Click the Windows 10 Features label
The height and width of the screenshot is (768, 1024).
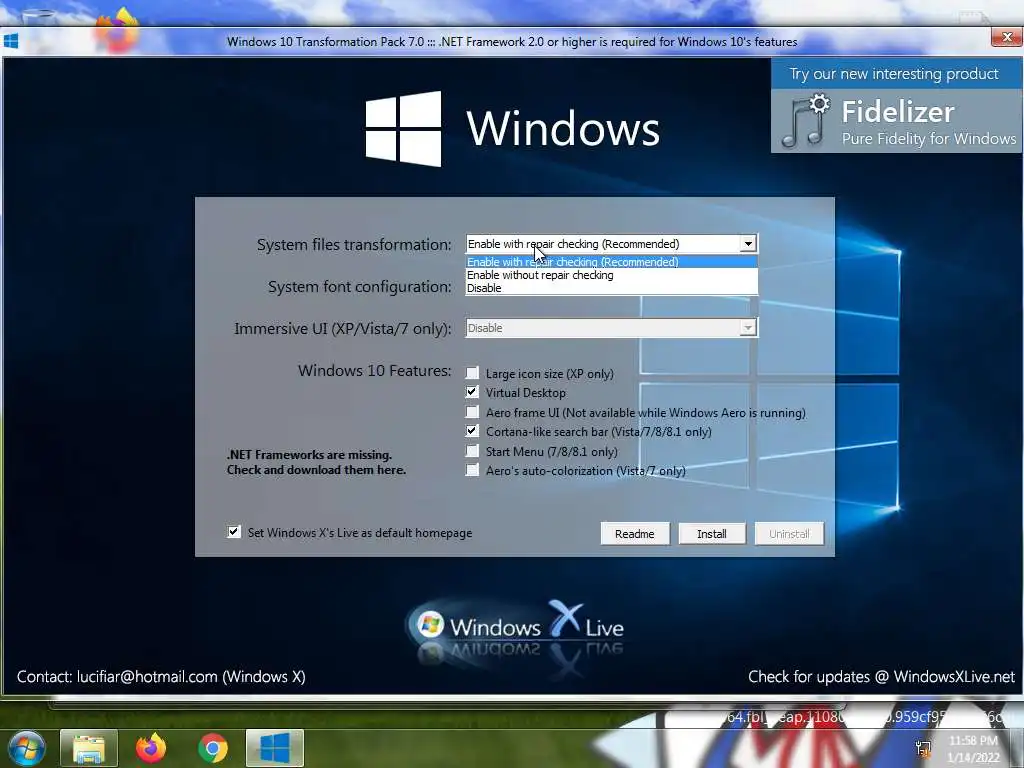point(375,370)
